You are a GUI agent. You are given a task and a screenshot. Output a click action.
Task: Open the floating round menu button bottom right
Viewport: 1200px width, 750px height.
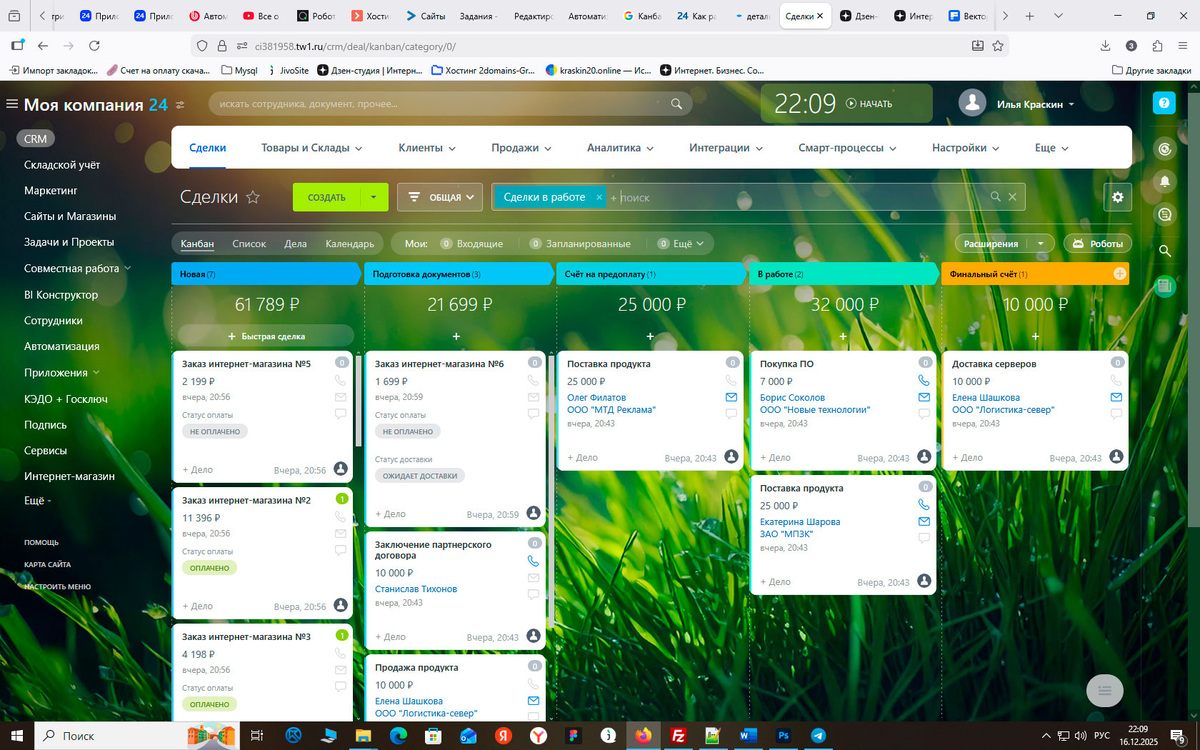[x=1105, y=690]
